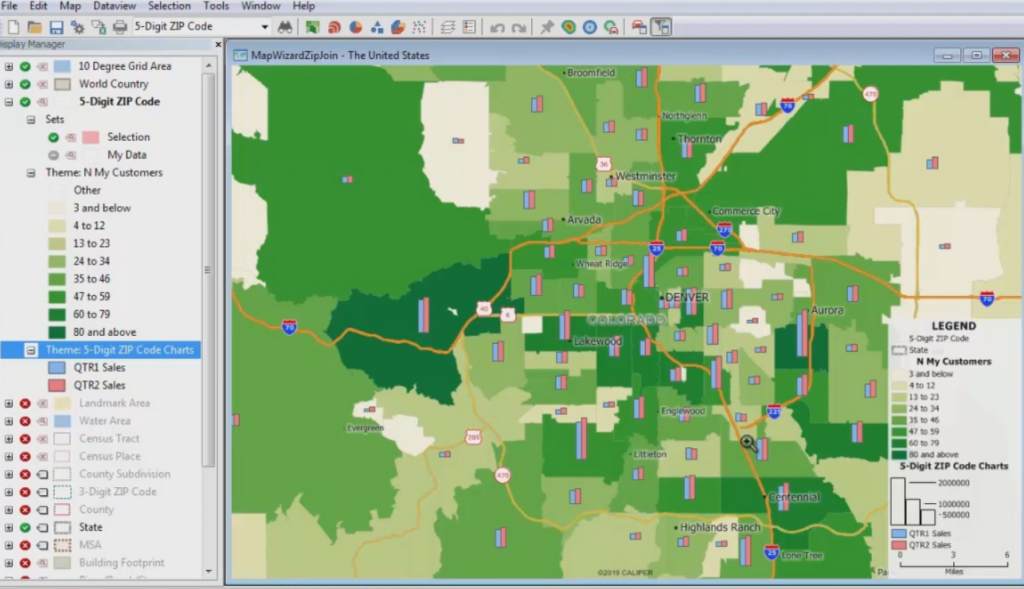This screenshot has height=589, width=1024.
Task: Close the Display Manager panel
Action: point(218,44)
